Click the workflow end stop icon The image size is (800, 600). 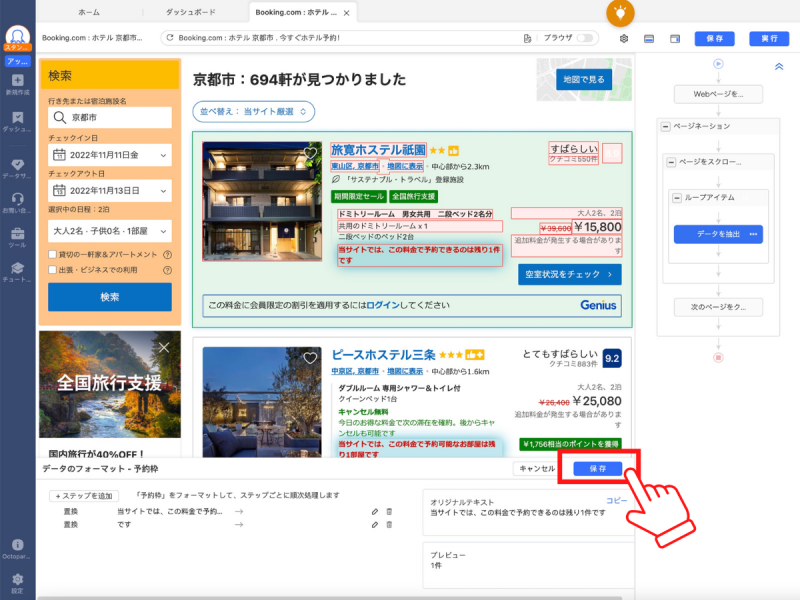coord(718,357)
